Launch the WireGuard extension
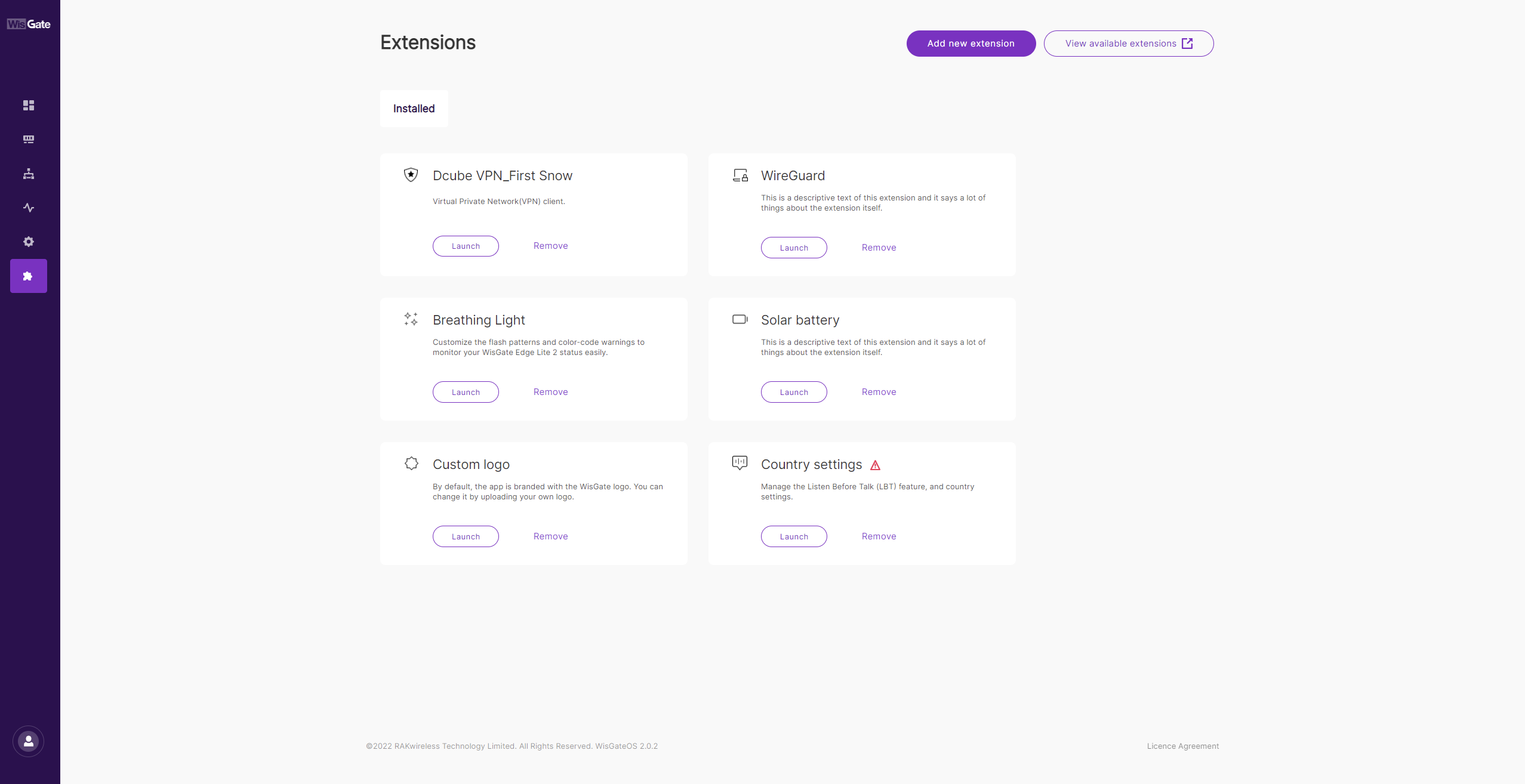Screen dimensions: 1525x784 point(793,248)
